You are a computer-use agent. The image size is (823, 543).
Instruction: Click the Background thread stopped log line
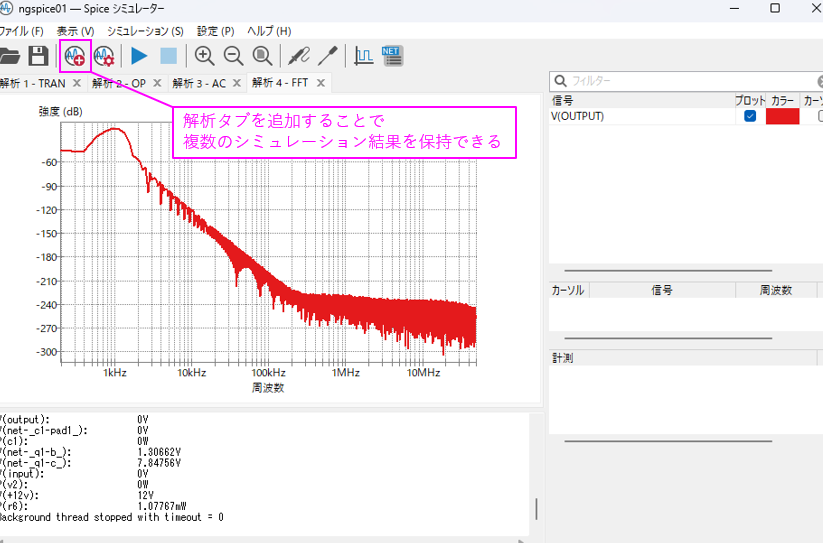click(x=112, y=517)
